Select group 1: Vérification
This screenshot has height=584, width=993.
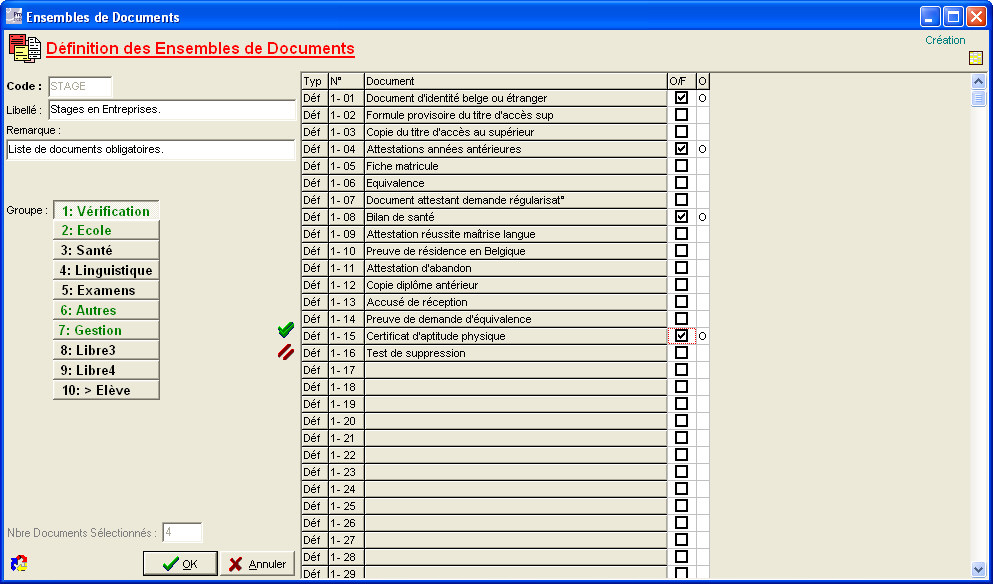tap(106, 211)
